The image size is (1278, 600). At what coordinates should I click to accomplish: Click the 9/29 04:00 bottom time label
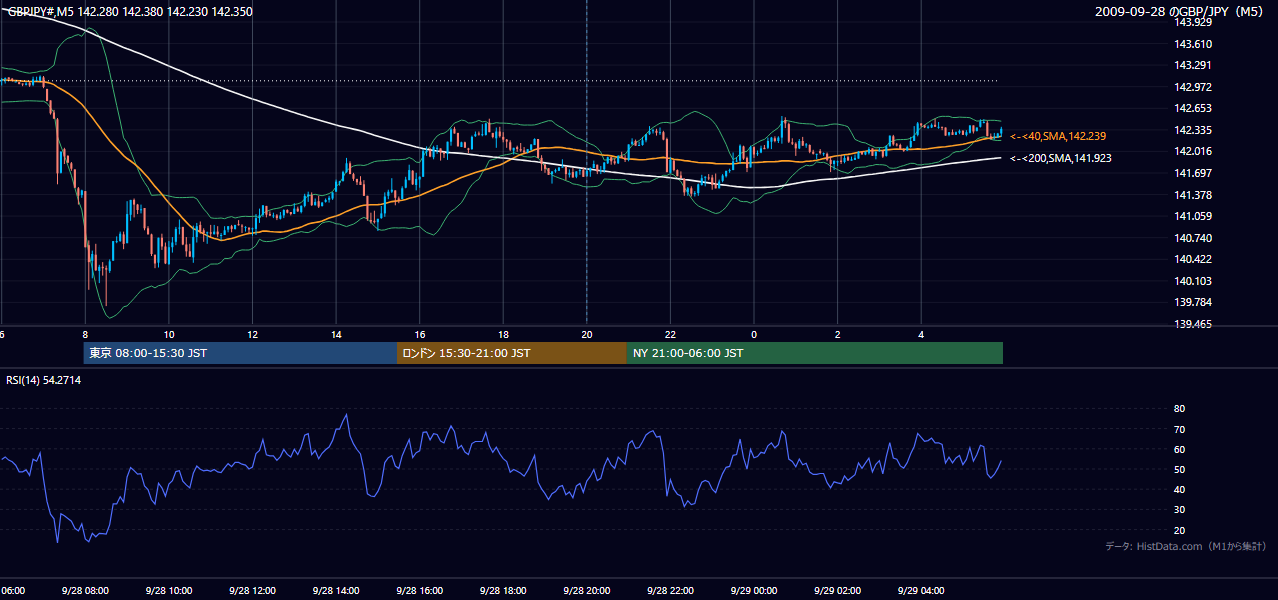[x=921, y=591]
